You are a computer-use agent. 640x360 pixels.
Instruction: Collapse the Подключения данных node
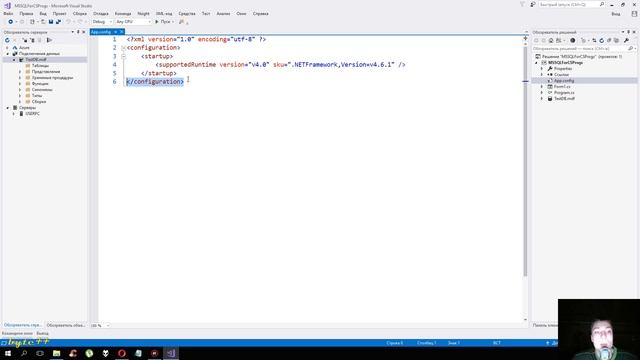pos(7,53)
